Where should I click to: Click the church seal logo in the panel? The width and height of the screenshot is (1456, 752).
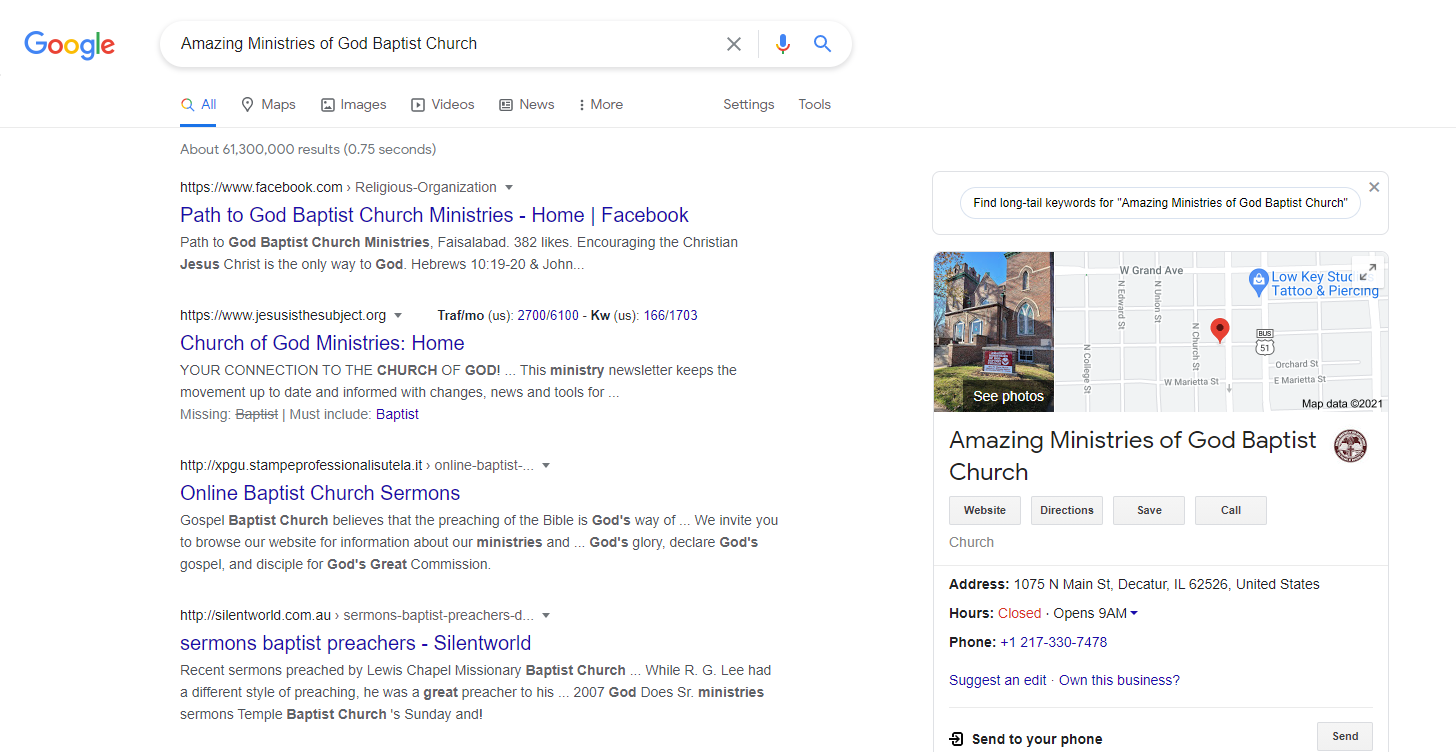1351,446
